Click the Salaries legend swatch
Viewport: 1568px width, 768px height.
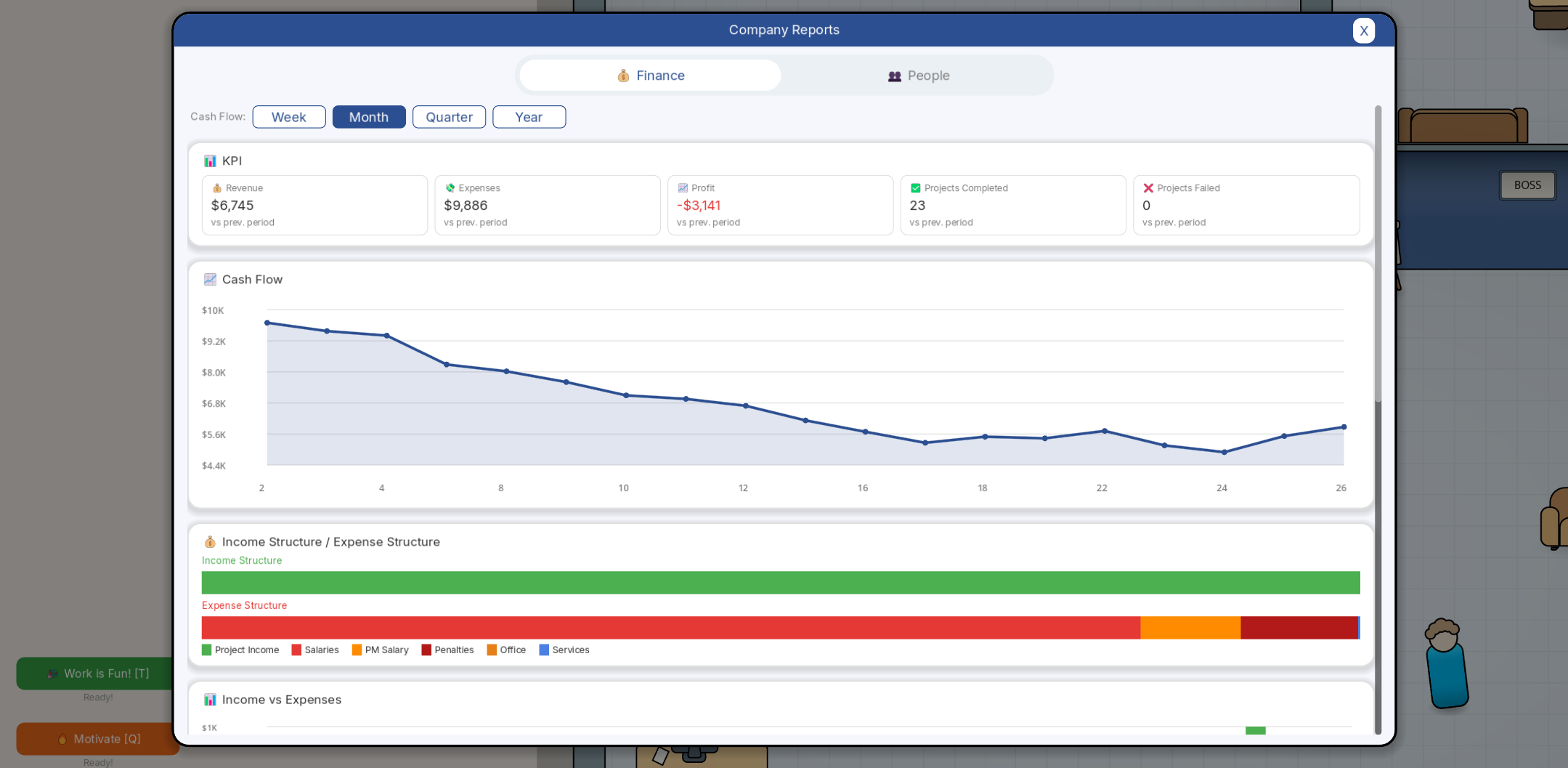(296, 650)
